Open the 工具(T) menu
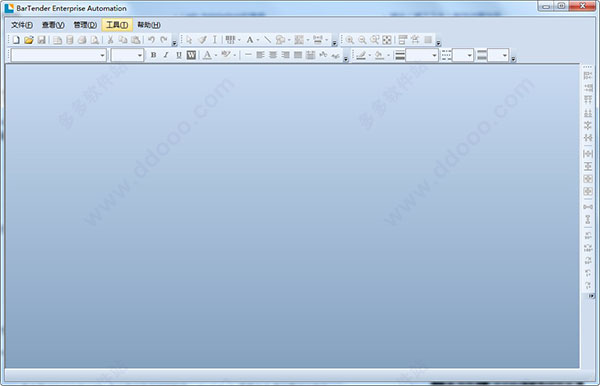Image resolution: width=600 pixels, height=386 pixels. (117, 25)
